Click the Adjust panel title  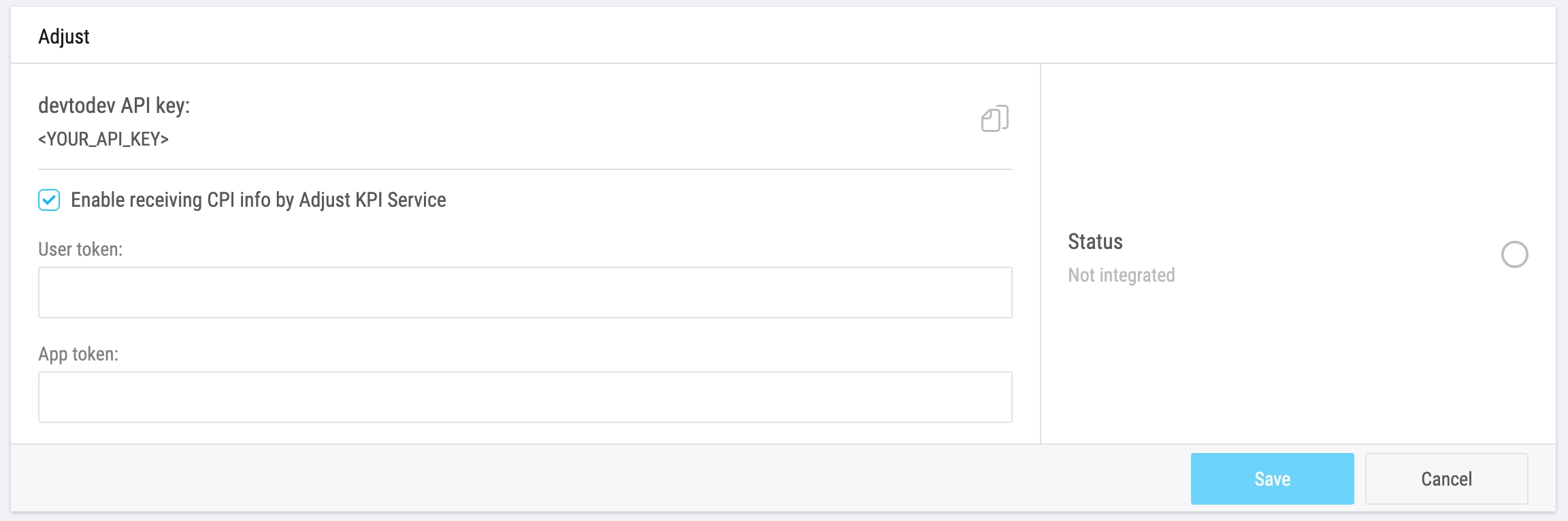[x=64, y=37]
